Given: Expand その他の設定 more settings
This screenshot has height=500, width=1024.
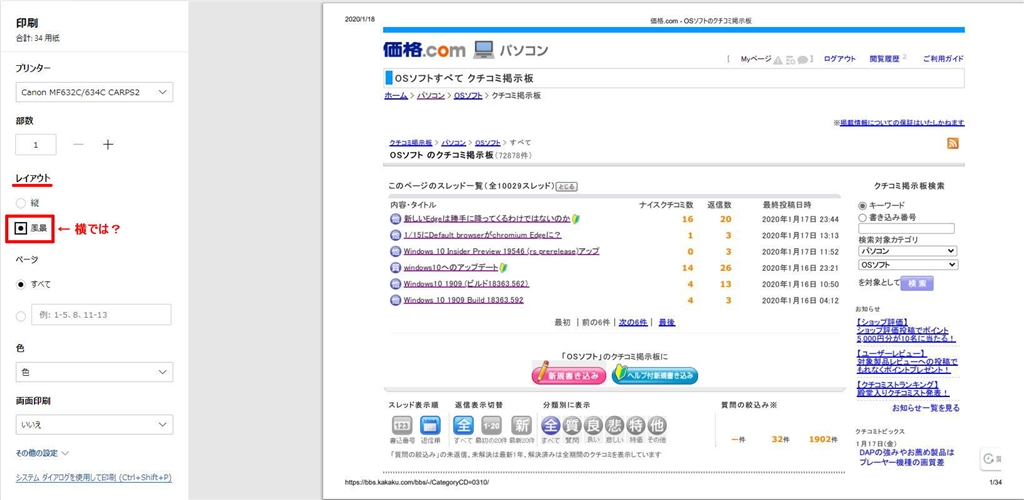Looking at the screenshot, I should tap(42, 452).
